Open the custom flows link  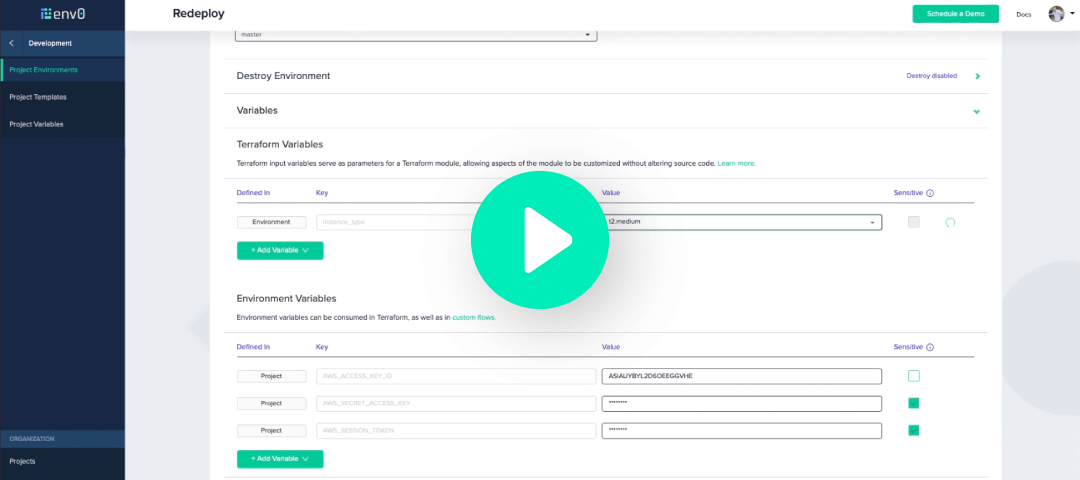pyautogui.click(x=474, y=318)
